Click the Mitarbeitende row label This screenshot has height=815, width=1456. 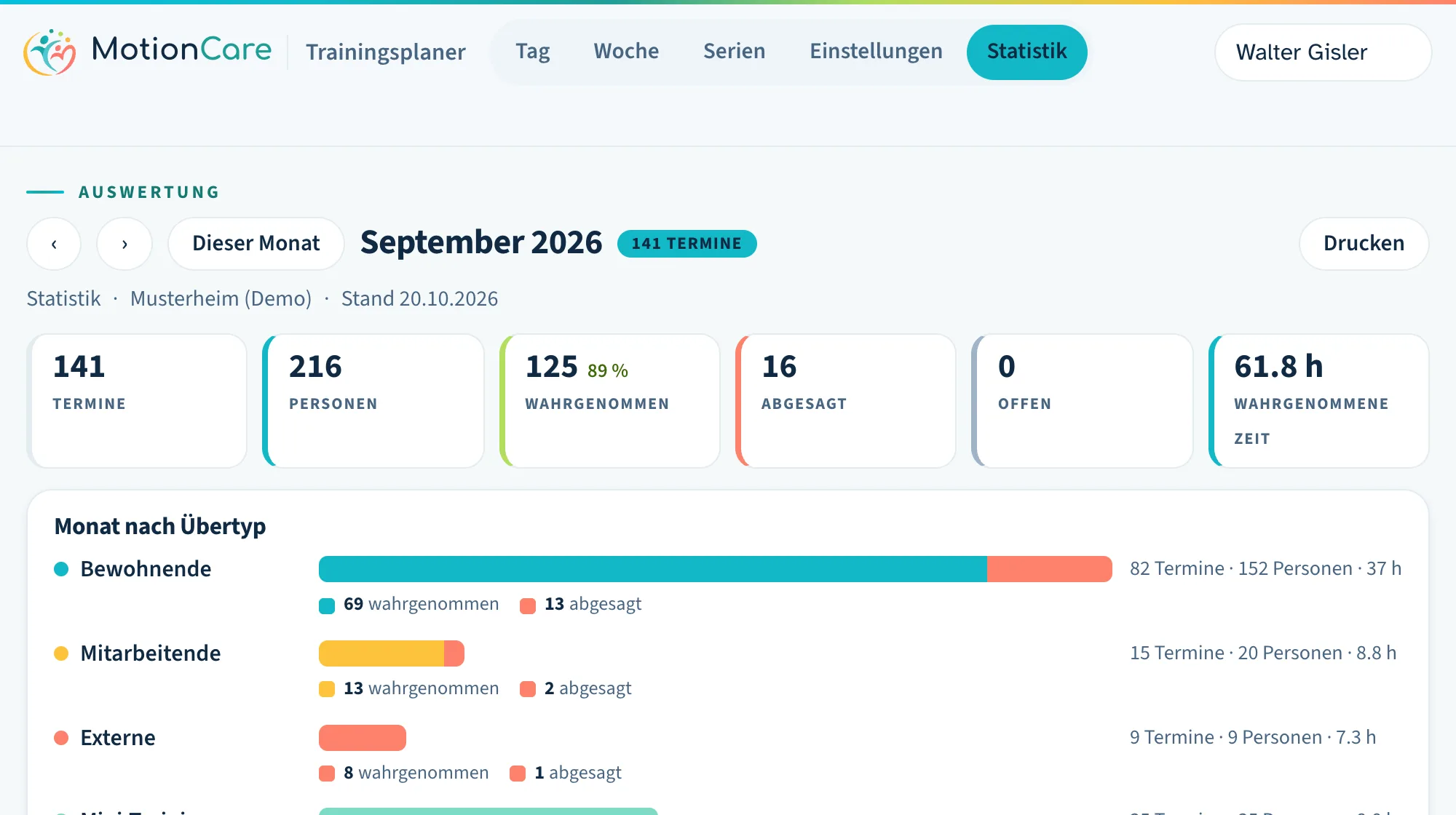coord(150,653)
